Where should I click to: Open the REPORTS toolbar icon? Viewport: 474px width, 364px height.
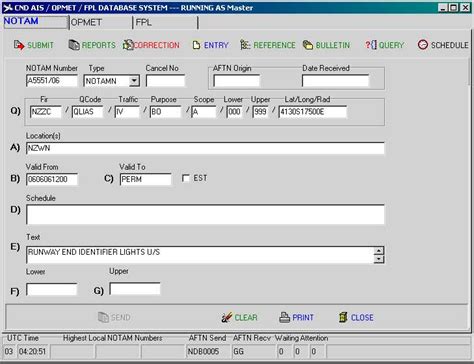(x=74, y=45)
